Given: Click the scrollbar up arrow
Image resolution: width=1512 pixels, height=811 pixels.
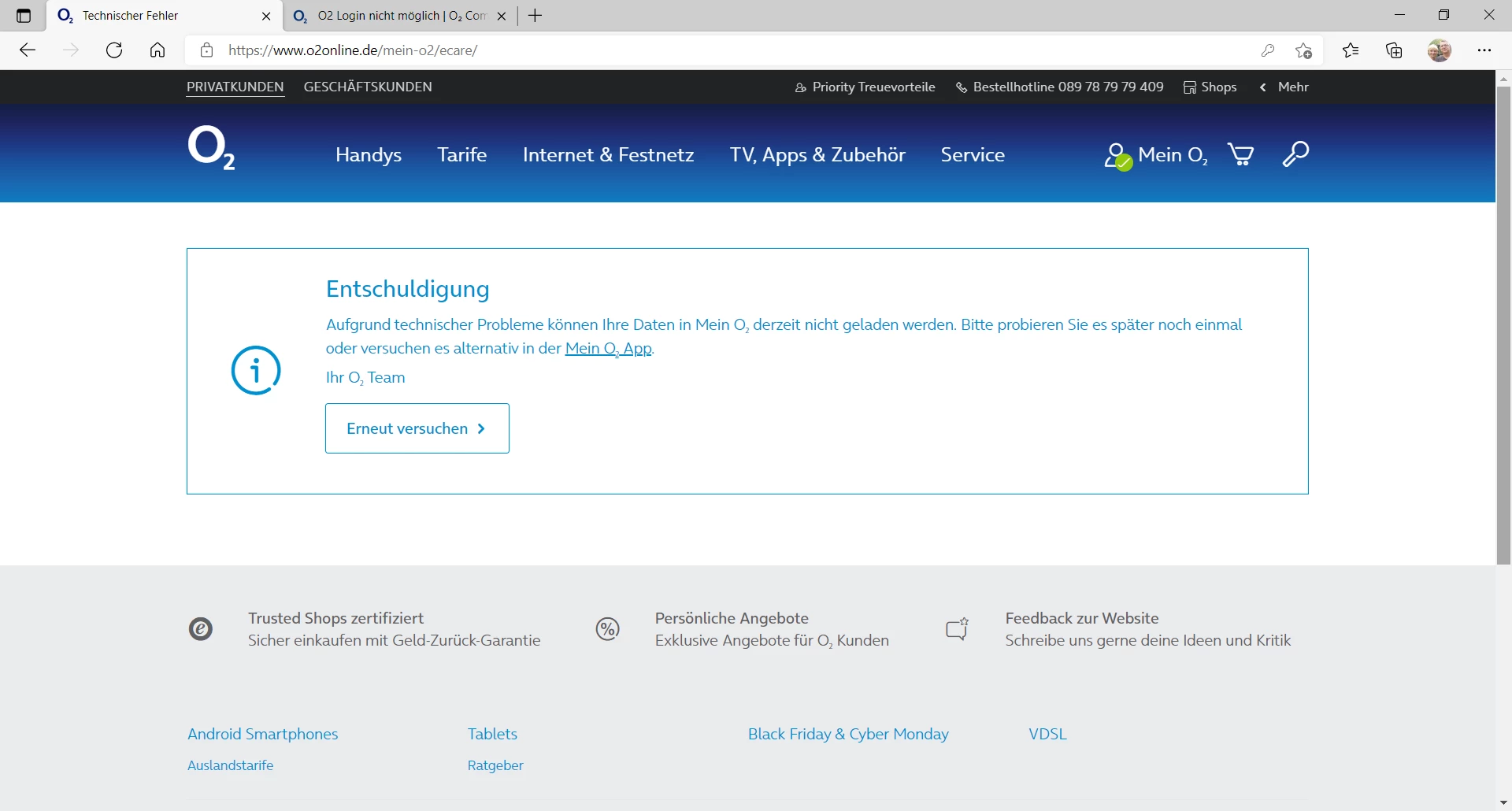Looking at the screenshot, I should click(x=1503, y=78).
